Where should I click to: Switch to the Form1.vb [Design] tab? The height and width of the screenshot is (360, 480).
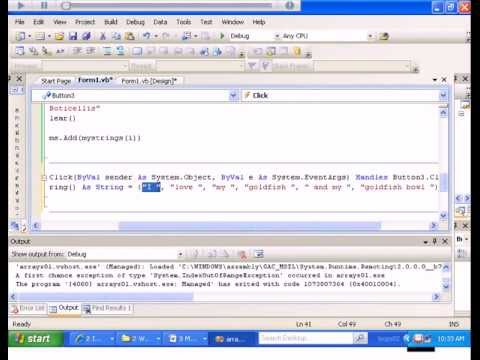coord(149,81)
